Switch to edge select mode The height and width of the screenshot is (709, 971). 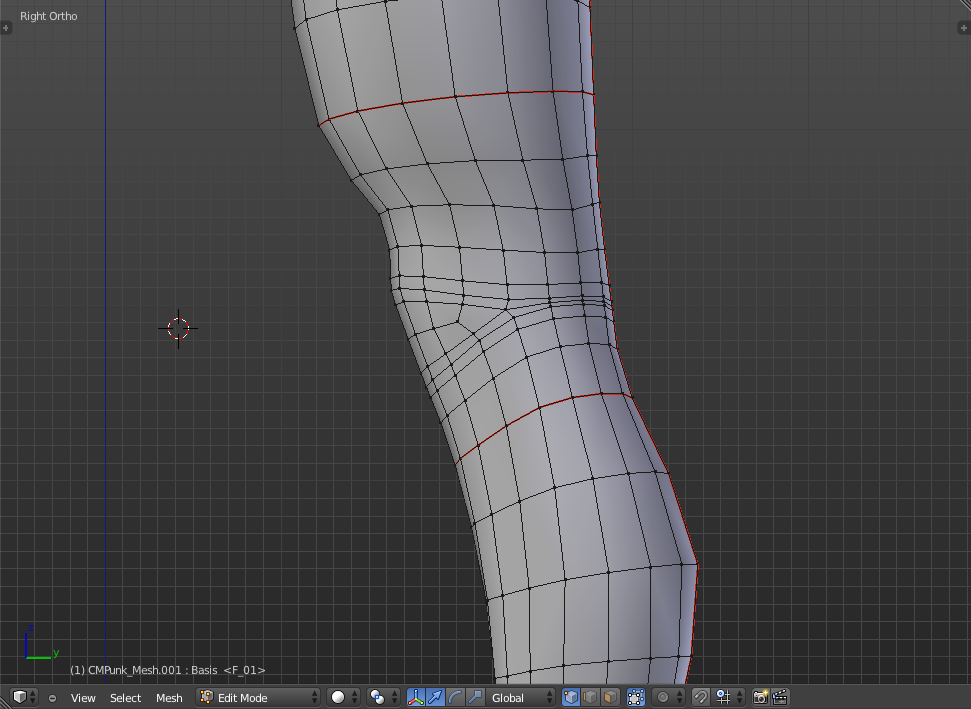(x=591, y=697)
